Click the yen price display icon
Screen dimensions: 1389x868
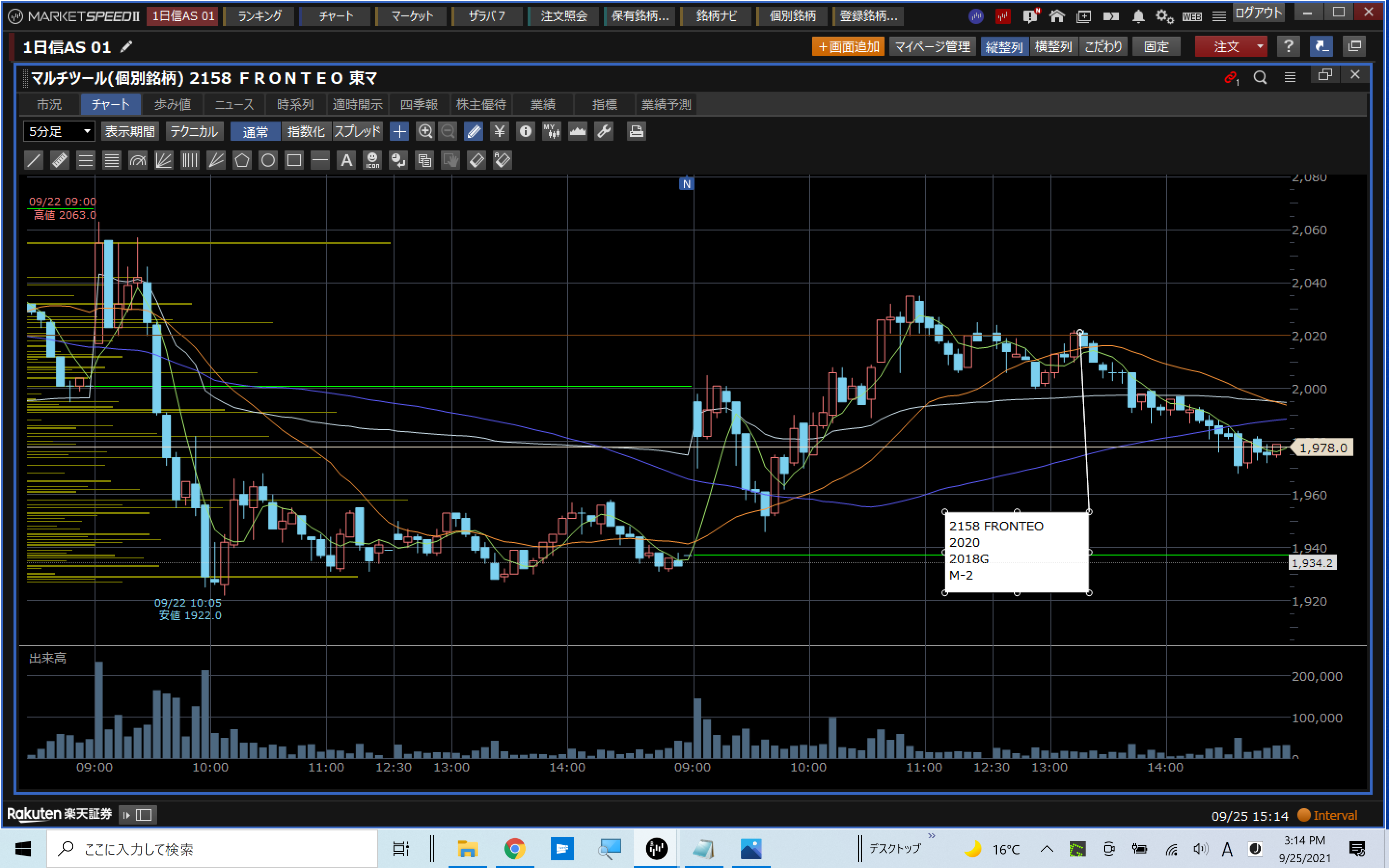(499, 132)
